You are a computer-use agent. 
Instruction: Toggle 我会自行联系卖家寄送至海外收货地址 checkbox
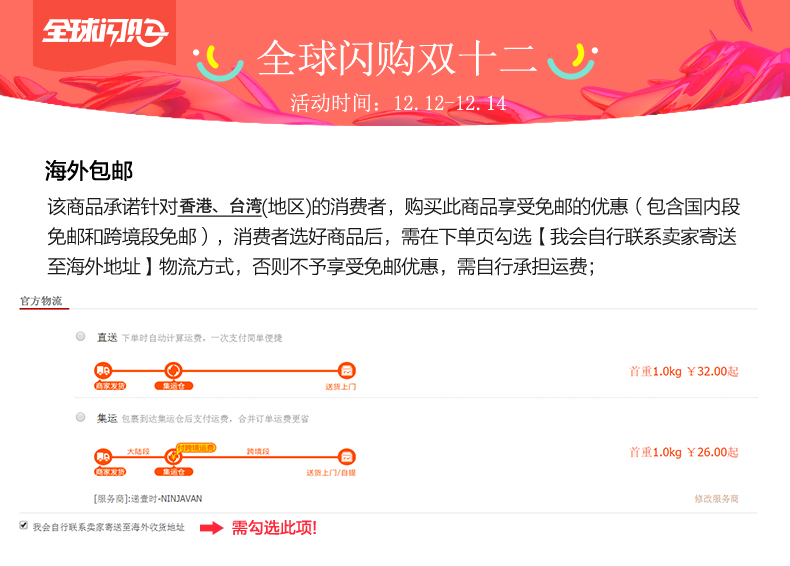coord(24,525)
